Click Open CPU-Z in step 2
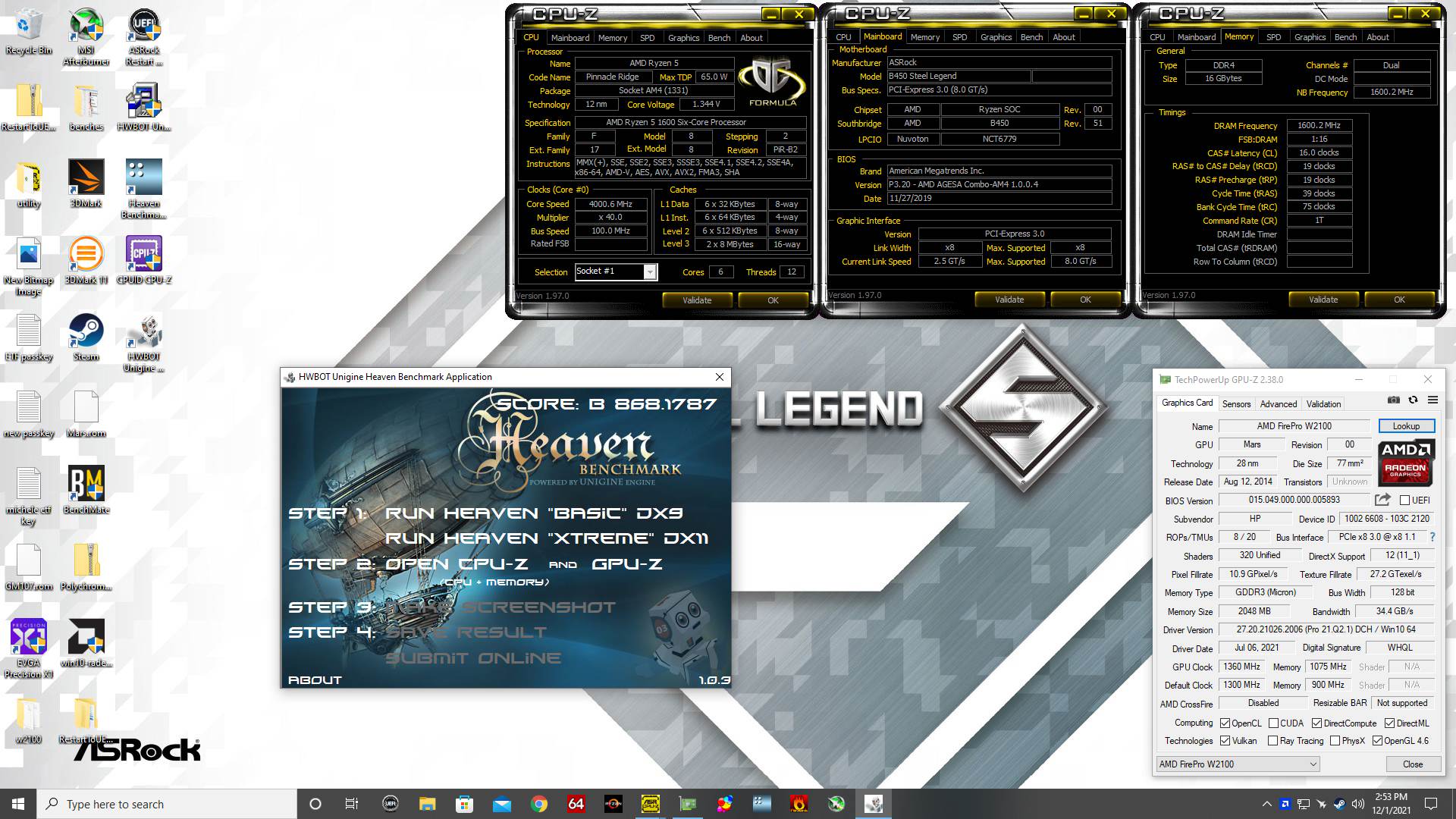Viewport: 1456px width, 819px height. pos(457,564)
